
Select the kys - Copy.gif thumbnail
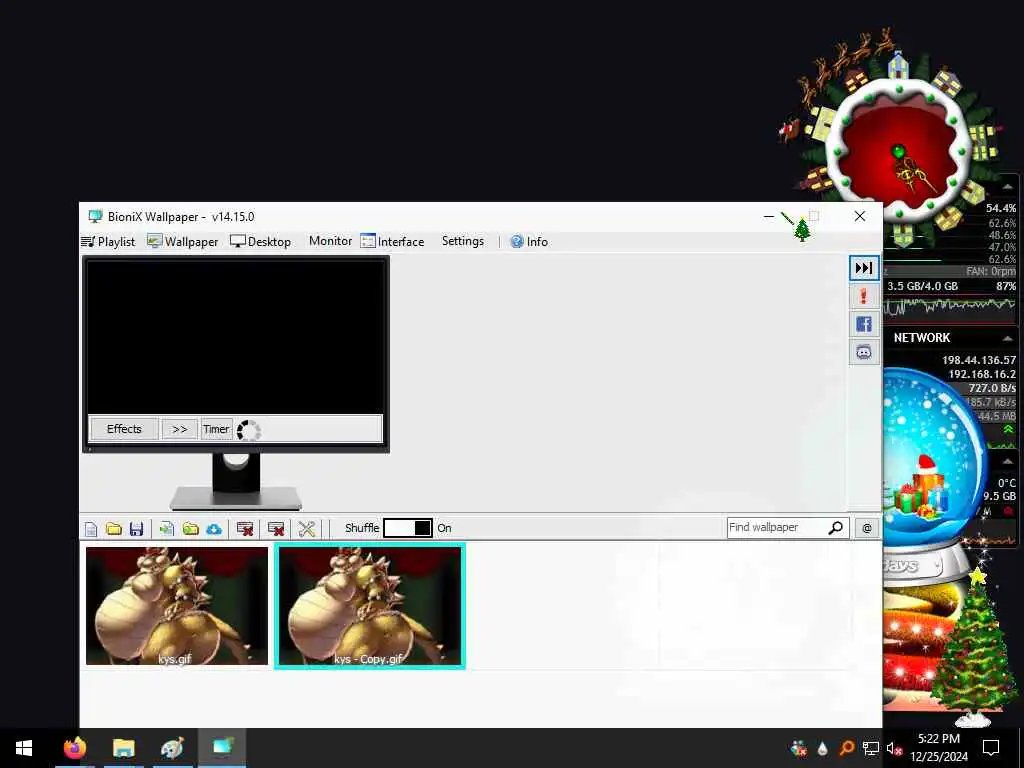tap(370, 606)
